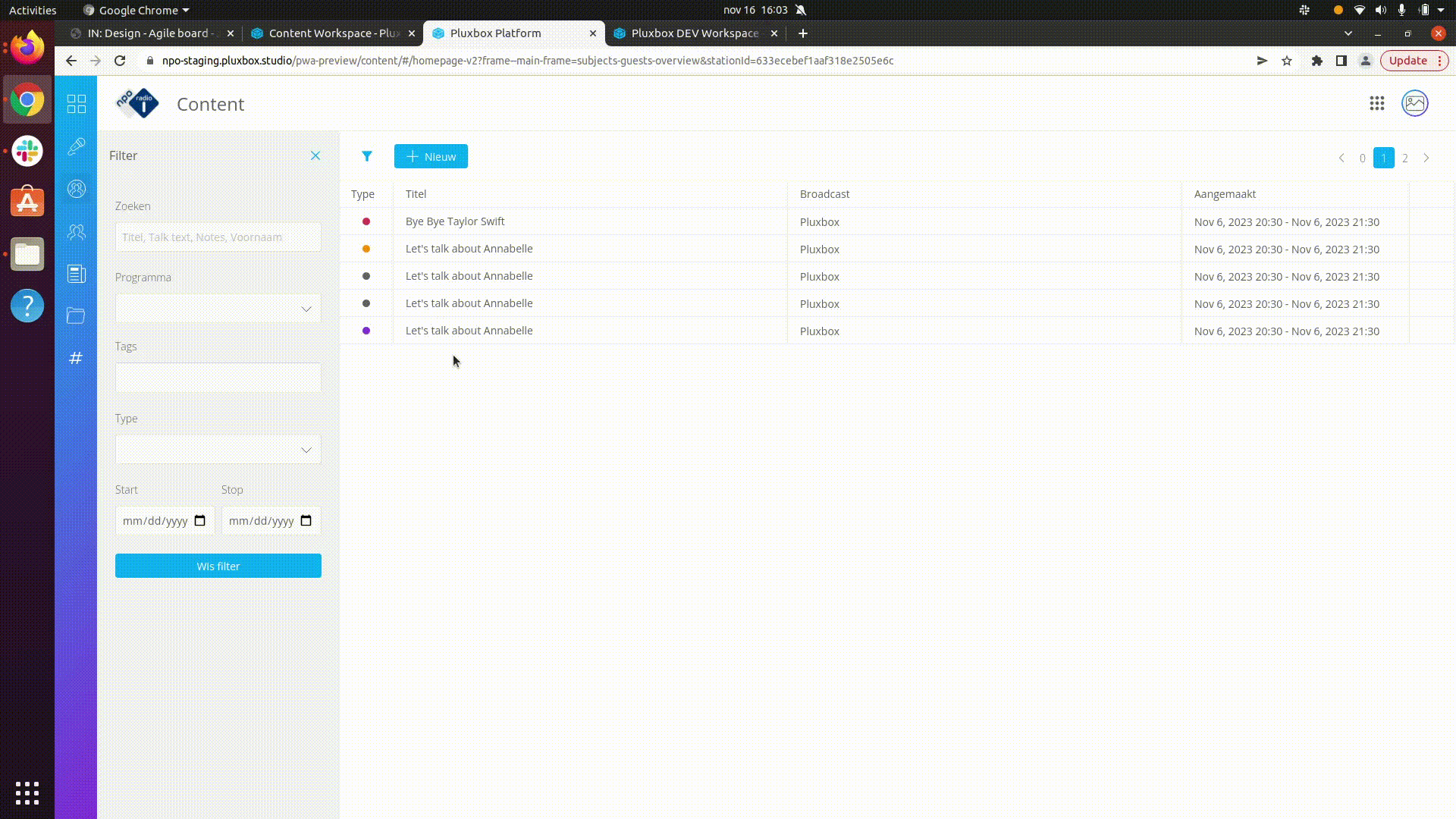Screen dimensions: 1456x819
Task: Click the microphone icon in sidebar
Action: click(x=77, y=146)
